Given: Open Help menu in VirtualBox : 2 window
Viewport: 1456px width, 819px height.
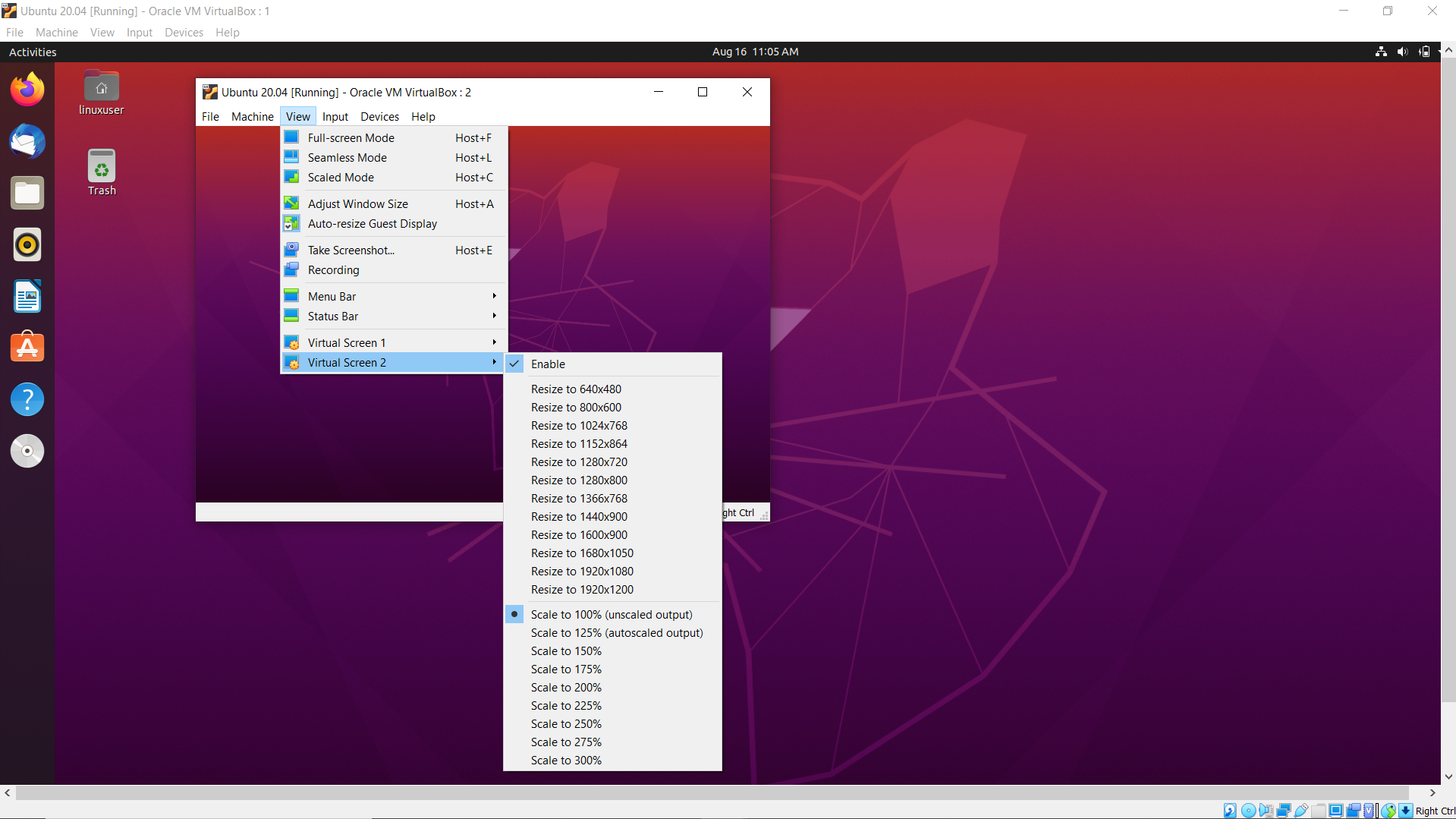Looking at the screenshot, I should 423,116.
